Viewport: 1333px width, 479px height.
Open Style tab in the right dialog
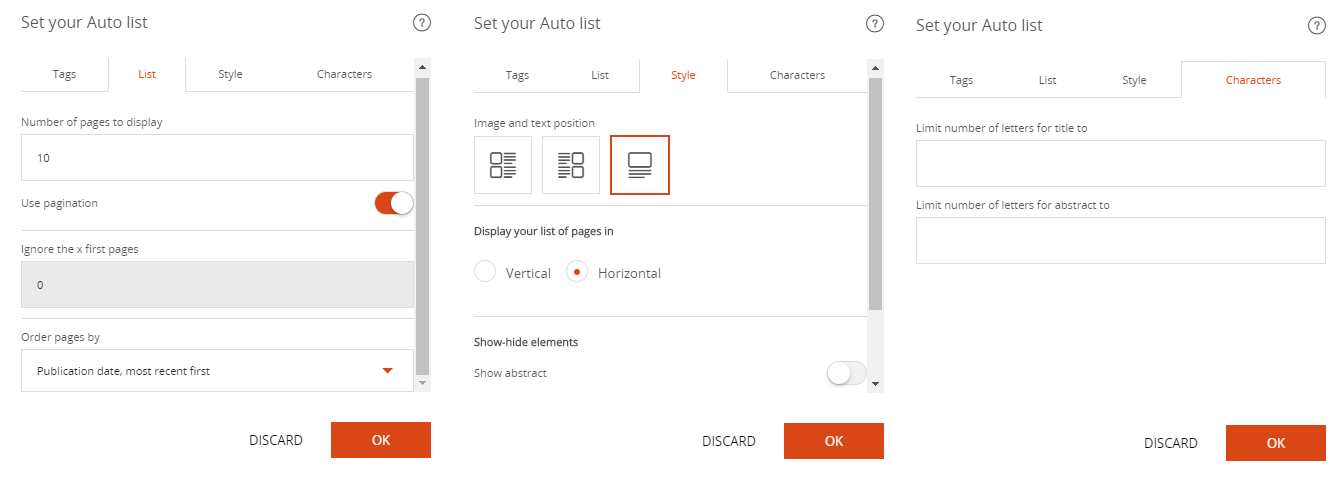(x=1134, y=80)
